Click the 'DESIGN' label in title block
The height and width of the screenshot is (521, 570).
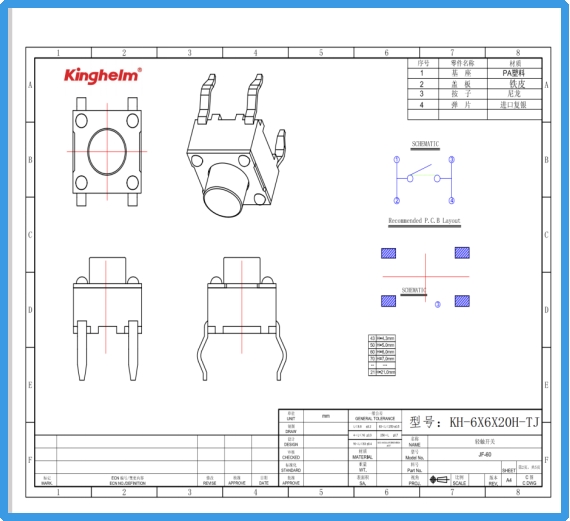(x=291, y=444)
